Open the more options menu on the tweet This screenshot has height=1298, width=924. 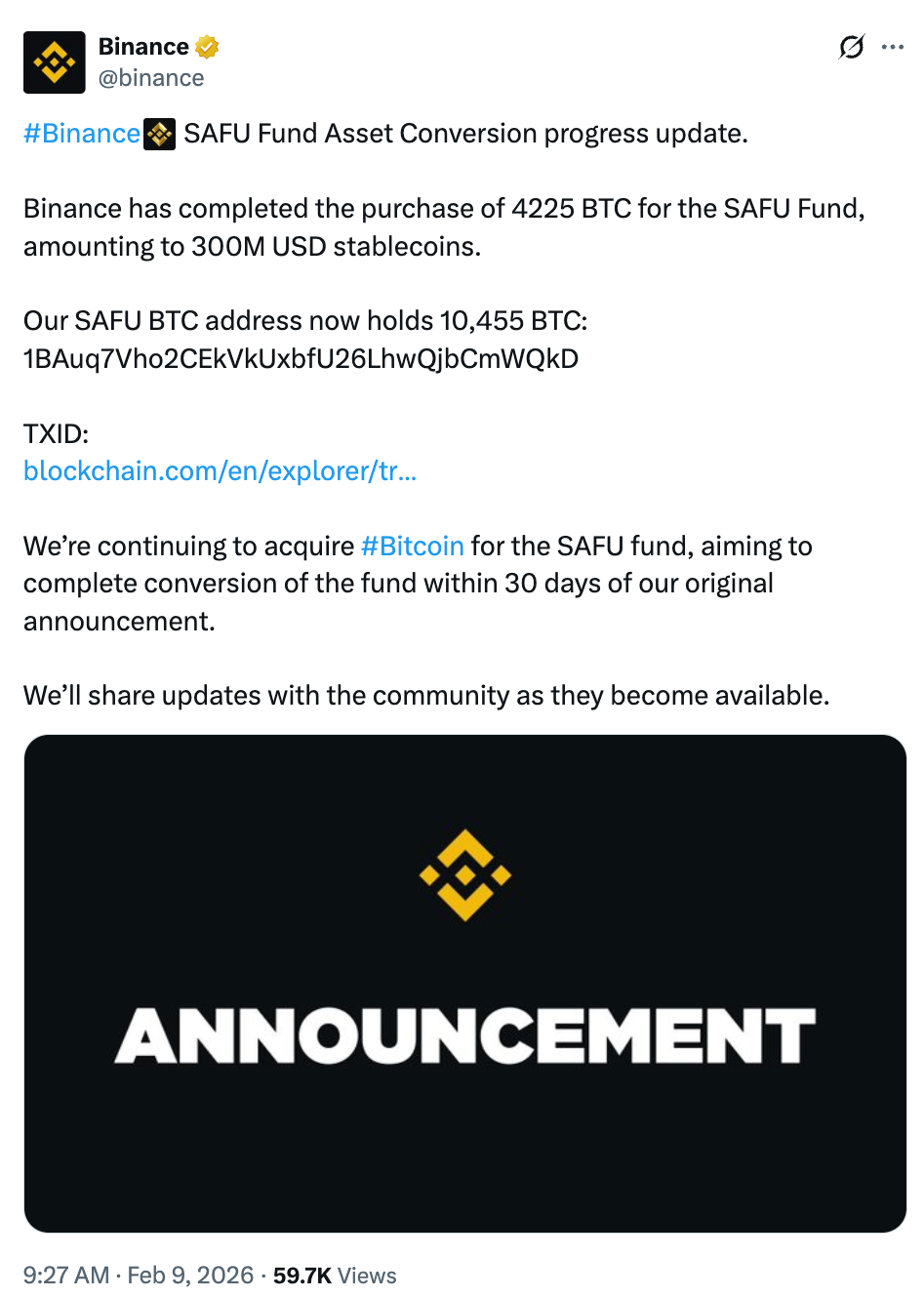click(x=895, y=47)
